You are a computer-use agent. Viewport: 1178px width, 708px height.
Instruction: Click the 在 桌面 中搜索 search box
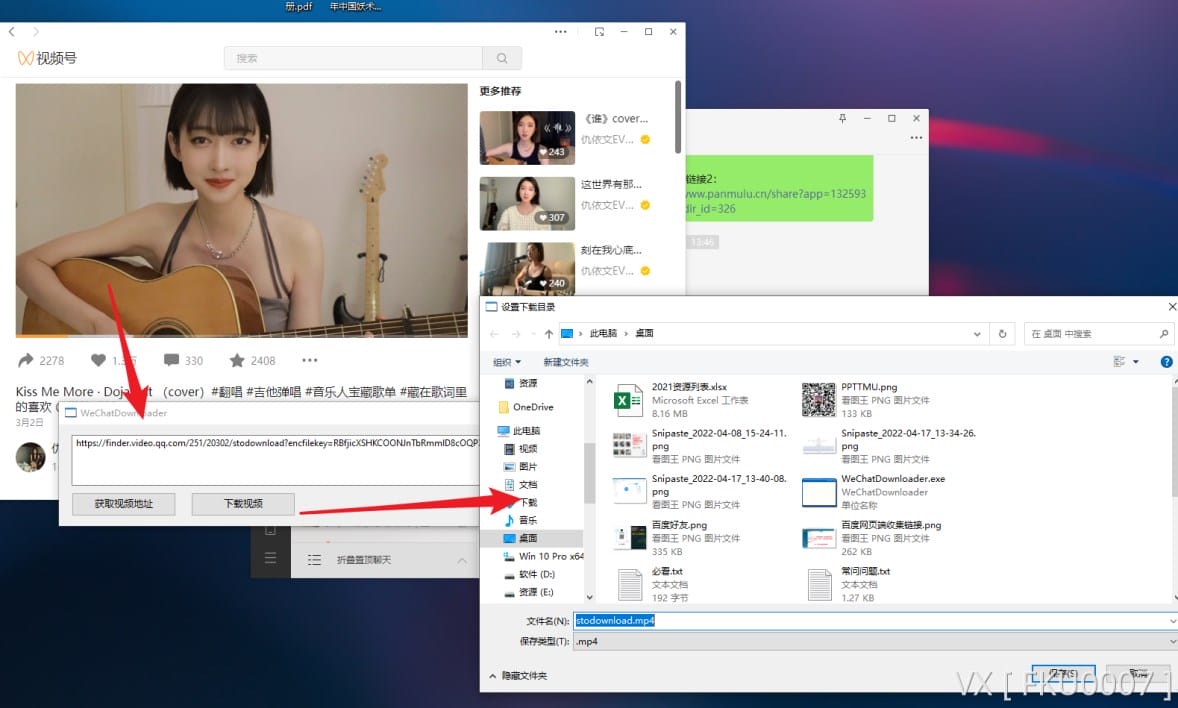(x=1098, y=334)
